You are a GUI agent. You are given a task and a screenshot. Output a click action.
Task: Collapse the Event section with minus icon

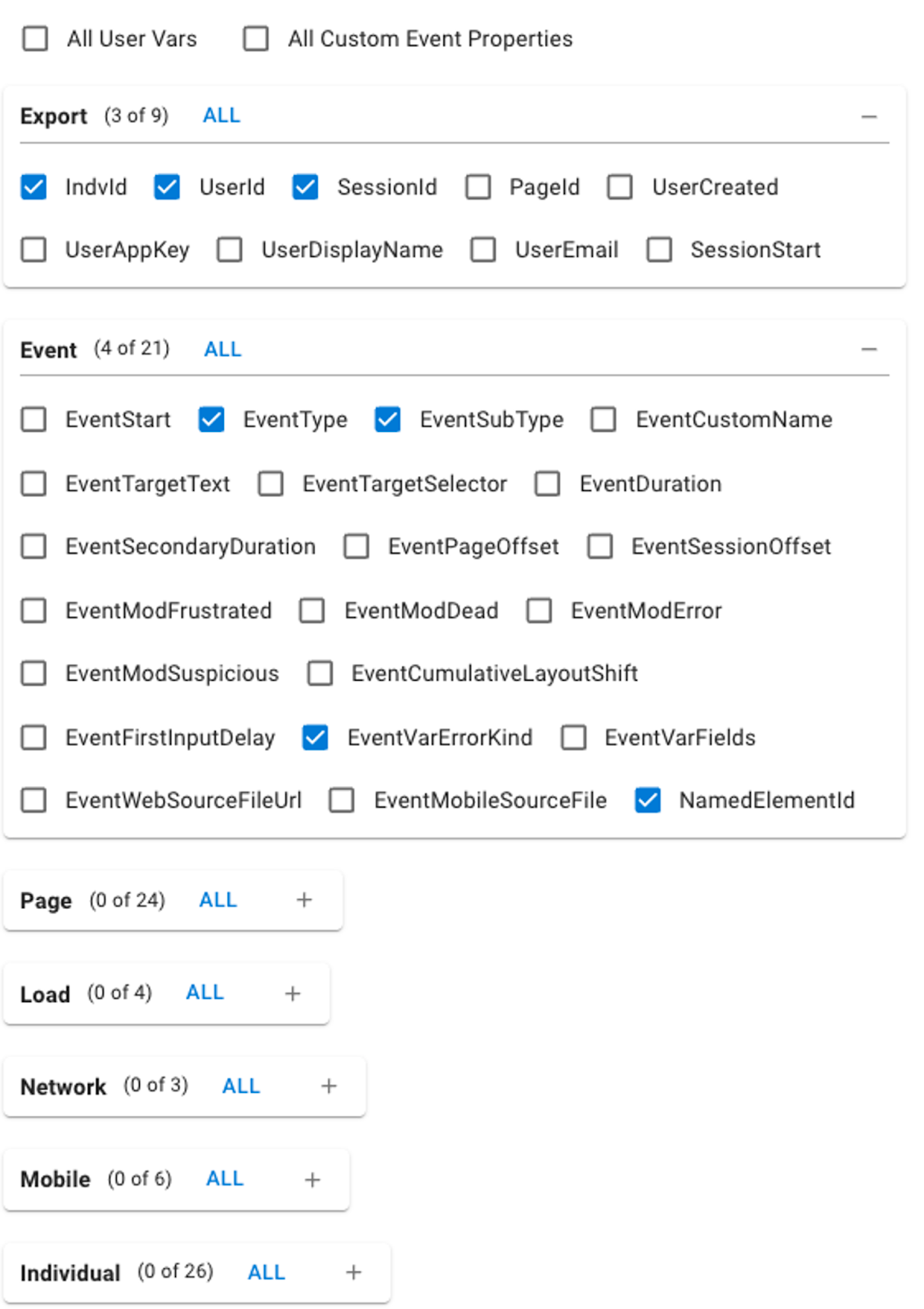pyautogui.click(x=868, y=349)
